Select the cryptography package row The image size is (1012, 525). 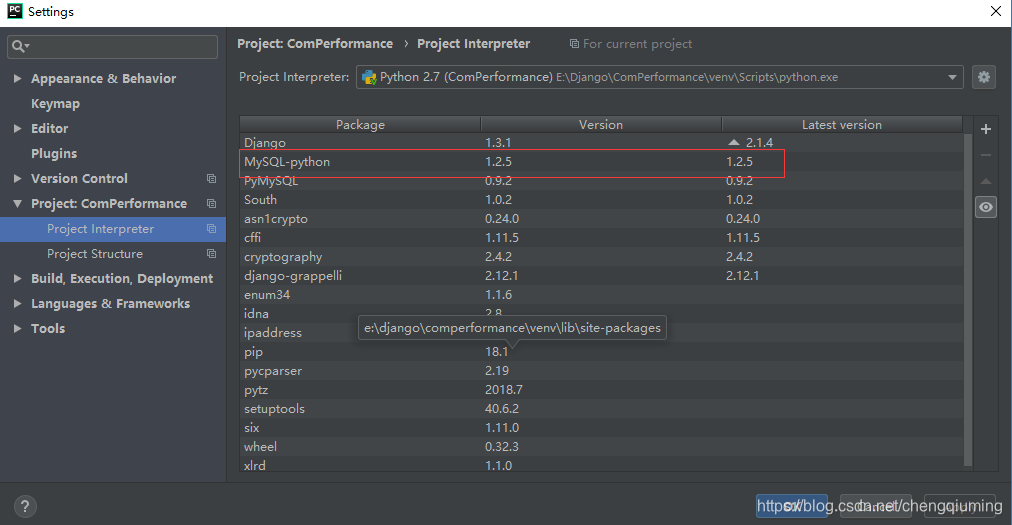pyautogui.click(x=602, y=256)
